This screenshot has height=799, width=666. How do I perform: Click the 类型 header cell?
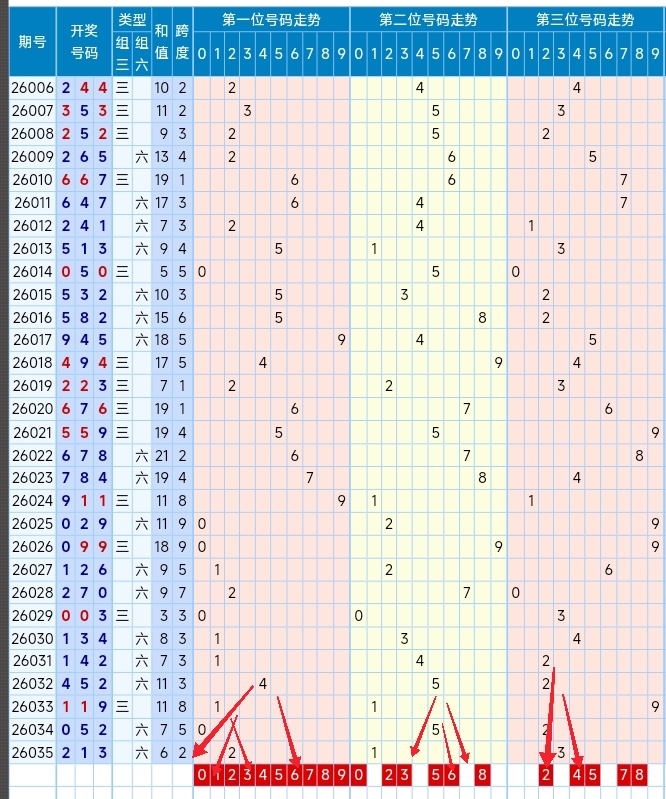point(132,20)
